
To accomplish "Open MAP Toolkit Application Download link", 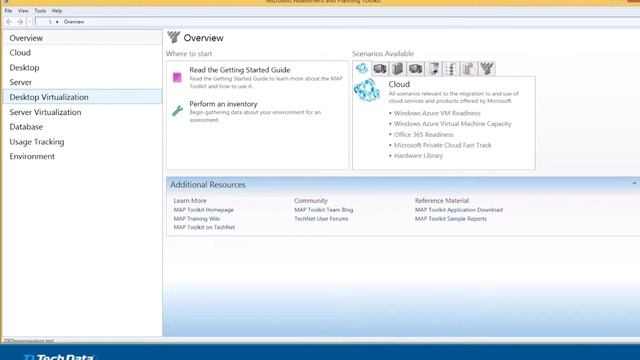I will 459,210.
